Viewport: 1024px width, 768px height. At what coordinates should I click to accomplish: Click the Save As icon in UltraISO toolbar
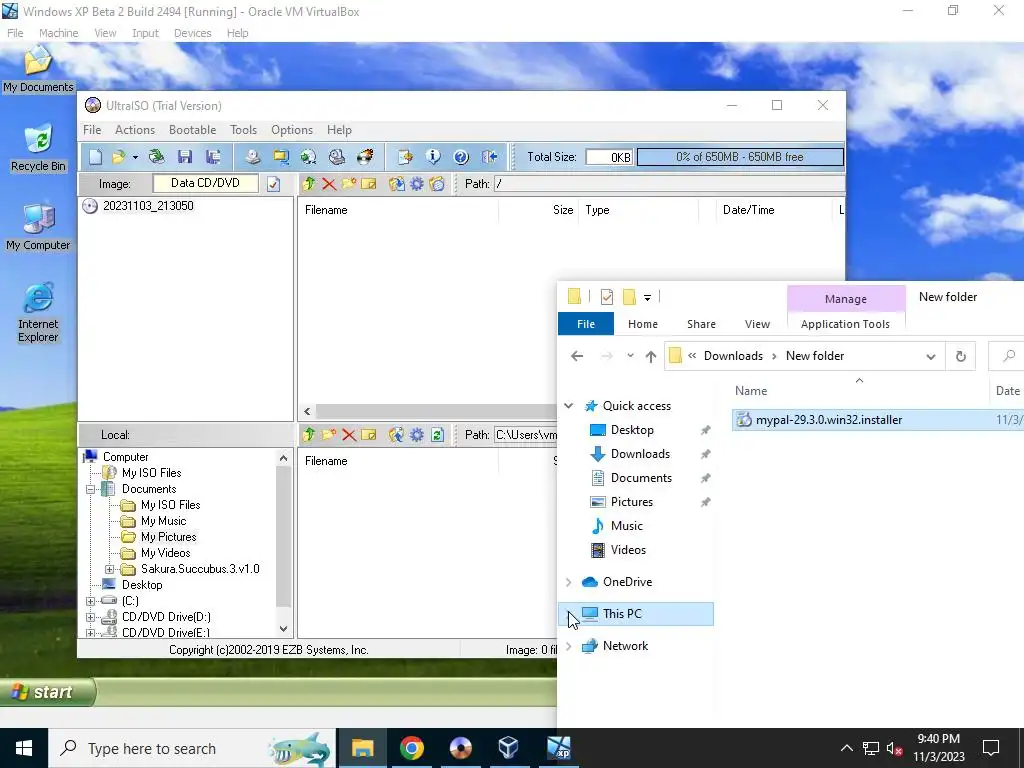coord(213,157)
